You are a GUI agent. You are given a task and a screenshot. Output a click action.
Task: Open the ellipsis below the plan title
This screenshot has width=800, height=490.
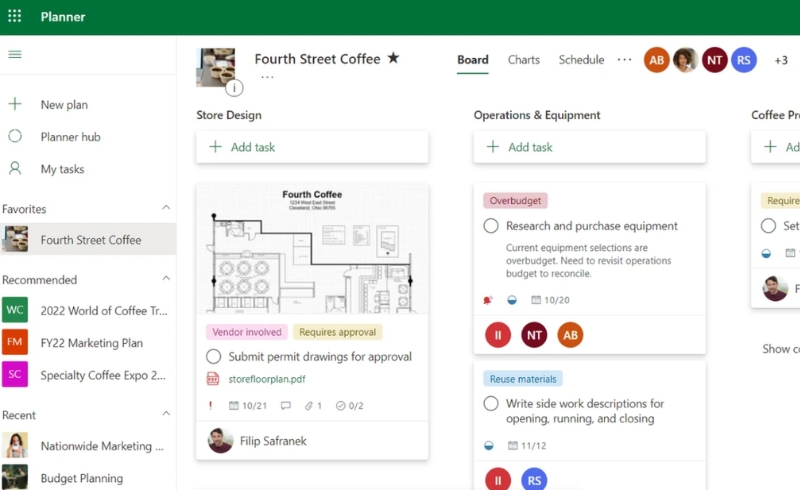(x=267, y=78)
